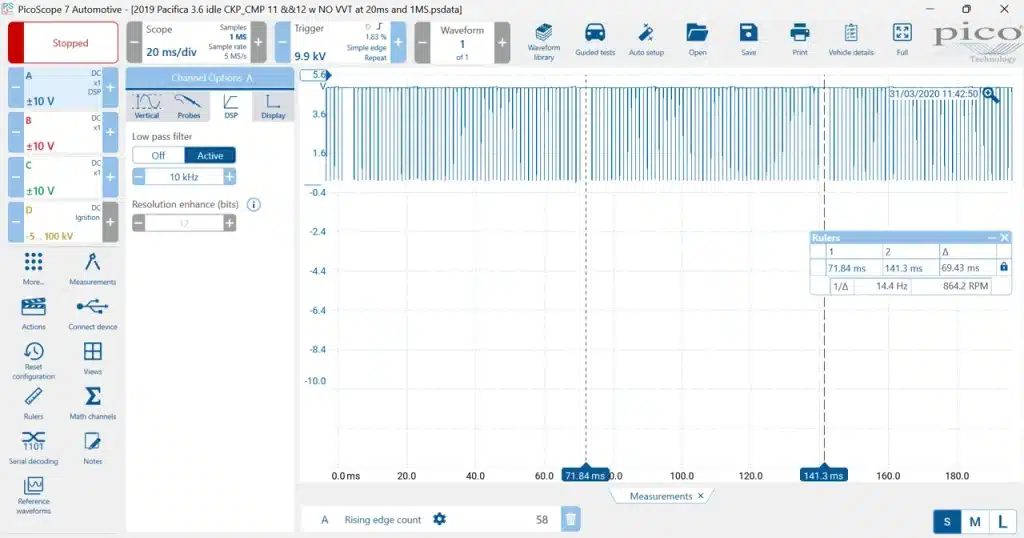Screen dimensions: 1024x538
Task: Open Rising edge count measurement settings gear
Action: click(x=440, y=519)
